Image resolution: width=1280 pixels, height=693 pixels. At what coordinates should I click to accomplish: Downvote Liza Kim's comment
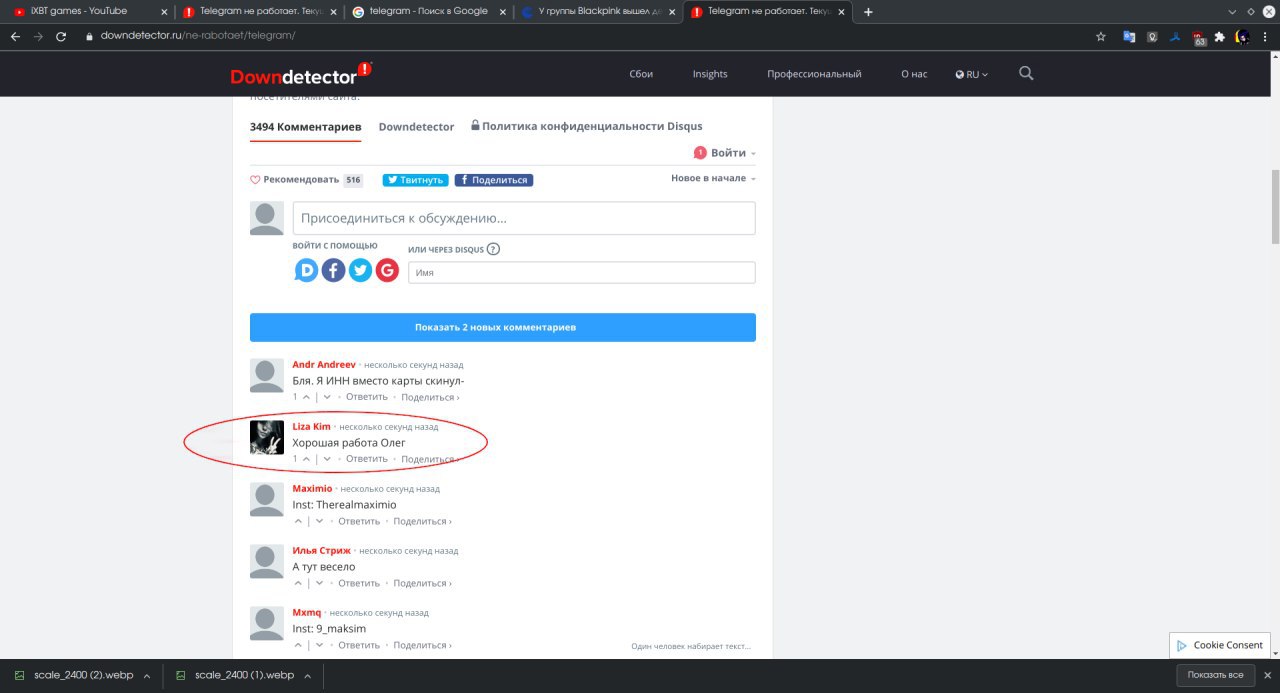pos(327,459)
